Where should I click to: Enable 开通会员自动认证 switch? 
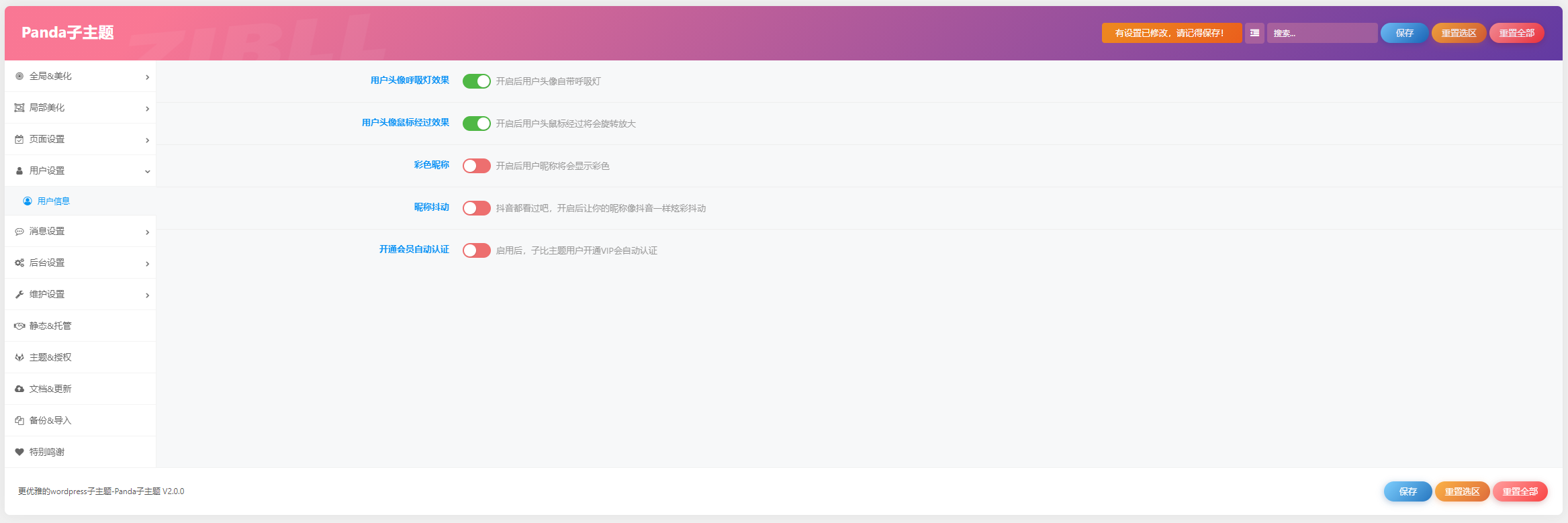[x=477, y=250]
